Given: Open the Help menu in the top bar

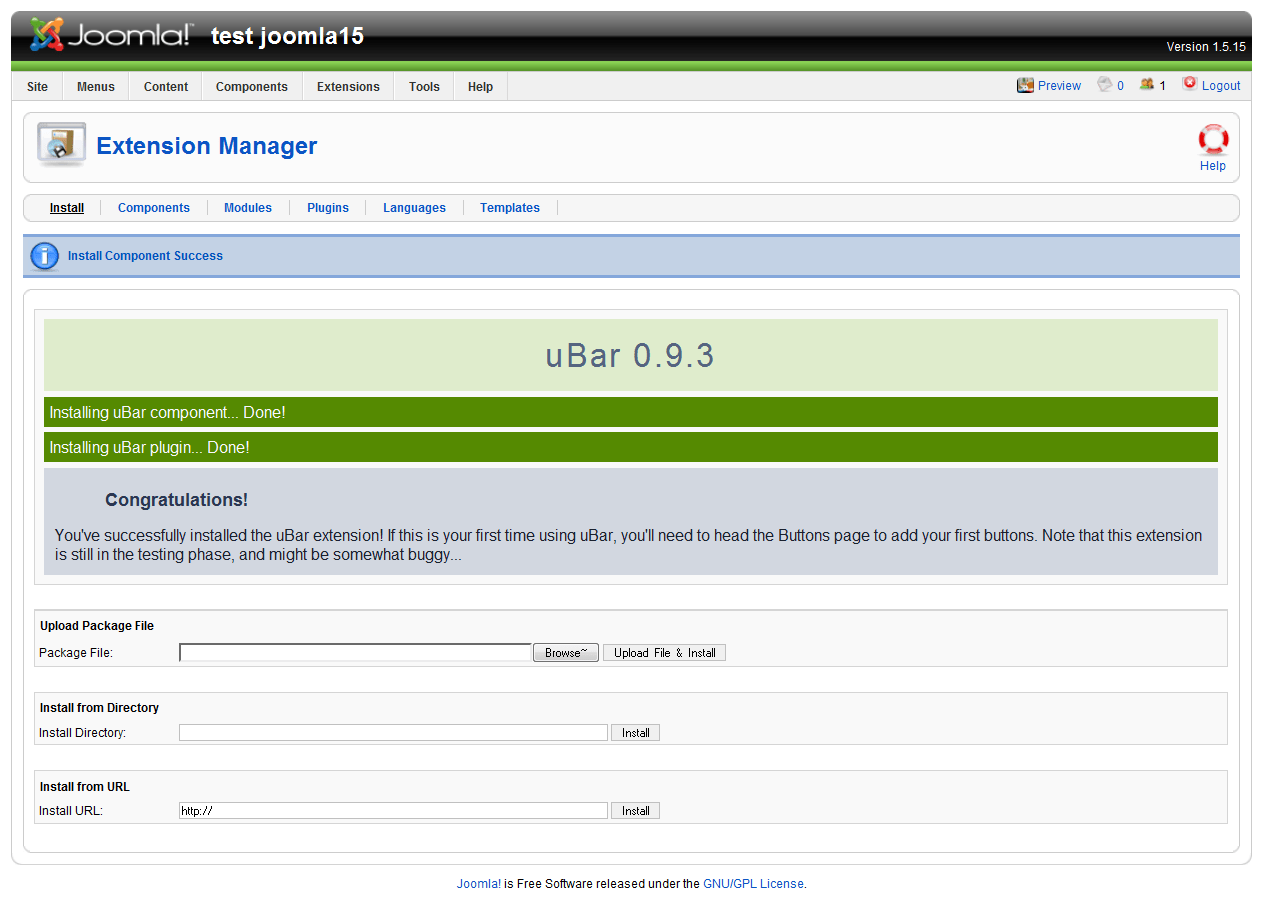Looking at the screenshot, I should [x=480, y=87].
